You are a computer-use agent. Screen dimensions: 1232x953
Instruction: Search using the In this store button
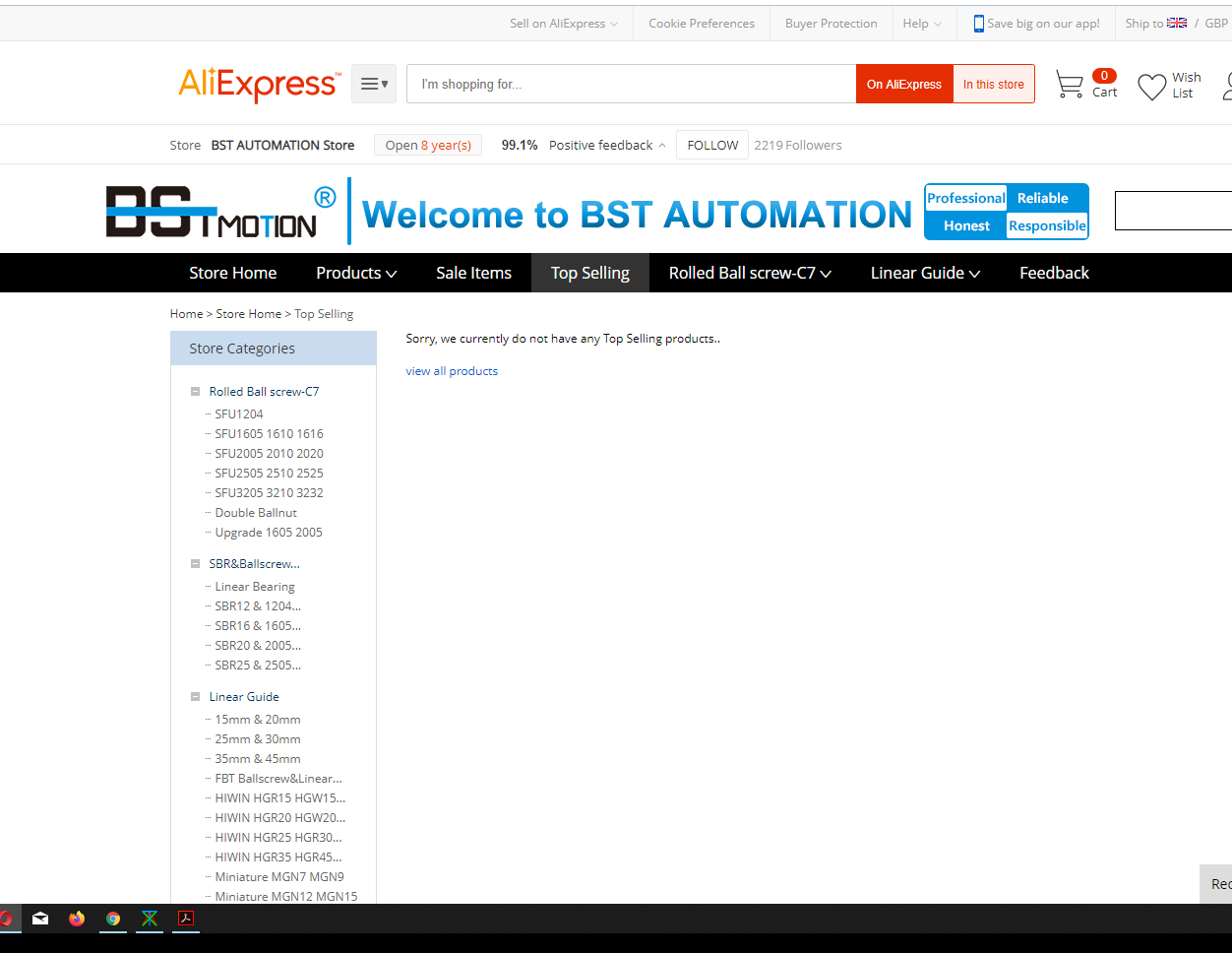(994, 84)
